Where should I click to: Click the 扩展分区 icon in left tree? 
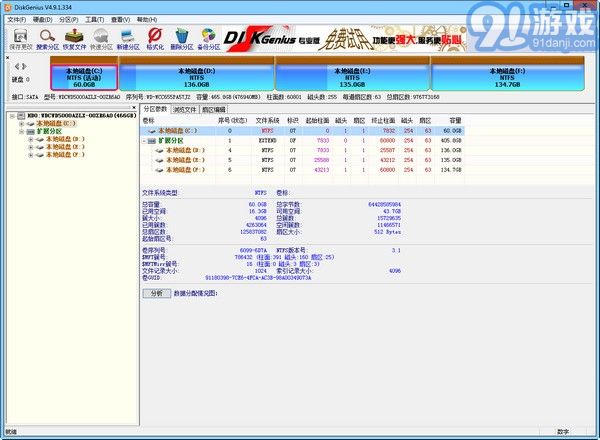pos(31,131)
